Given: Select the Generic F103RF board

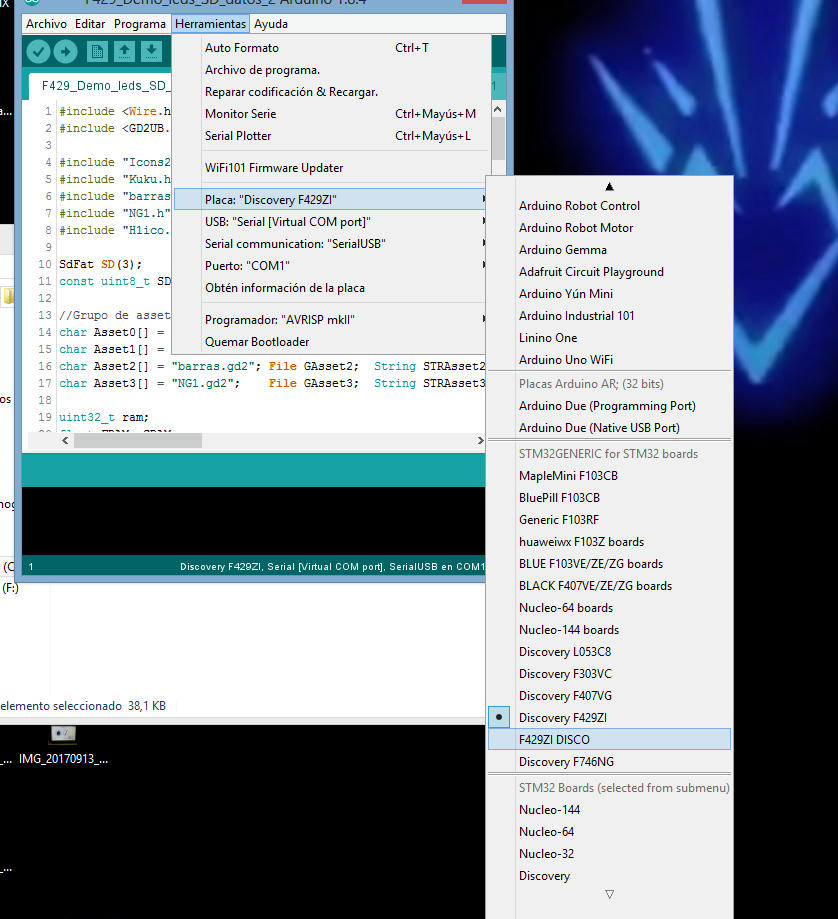Looking at the screenshot, I should coord(609,519).
